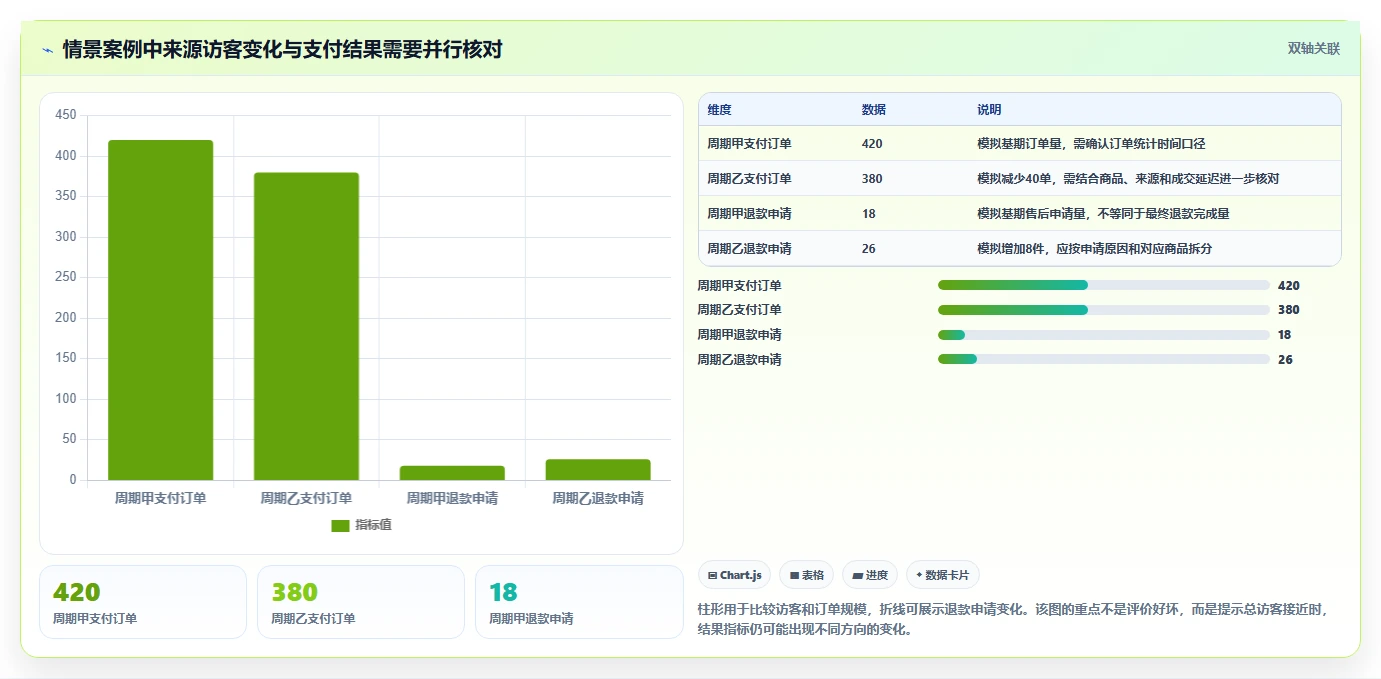The width and height of the screenshot is (1381, 679).
Task: Click the 420 value in the table
Action: (x=872, y=144)
